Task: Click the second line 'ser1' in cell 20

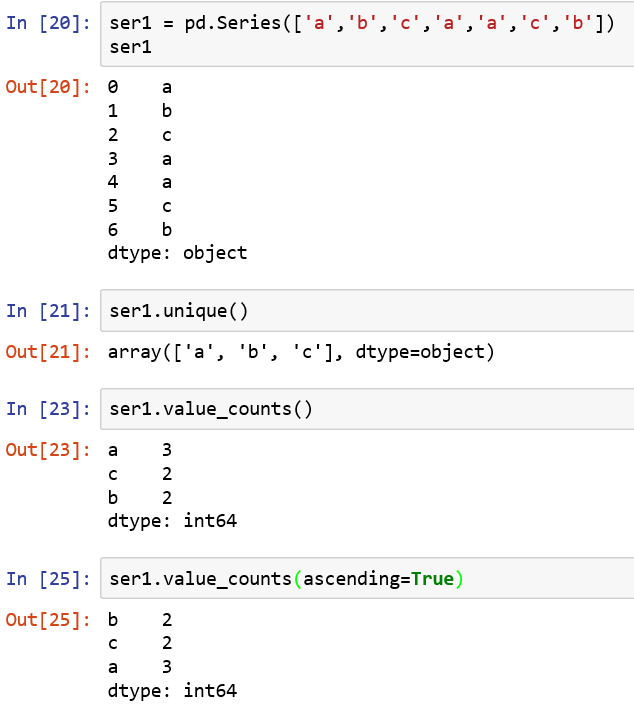Action: pyautogui.click(x=130, y=47)
